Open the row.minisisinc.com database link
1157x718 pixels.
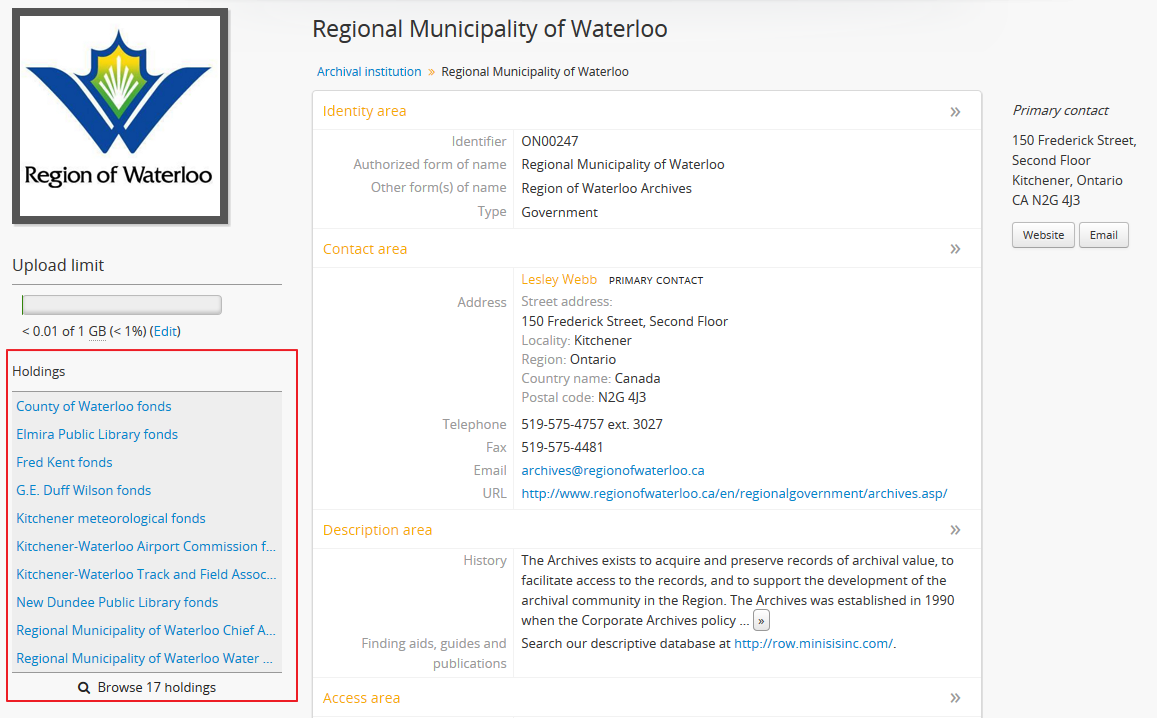[x=813, y=643]
